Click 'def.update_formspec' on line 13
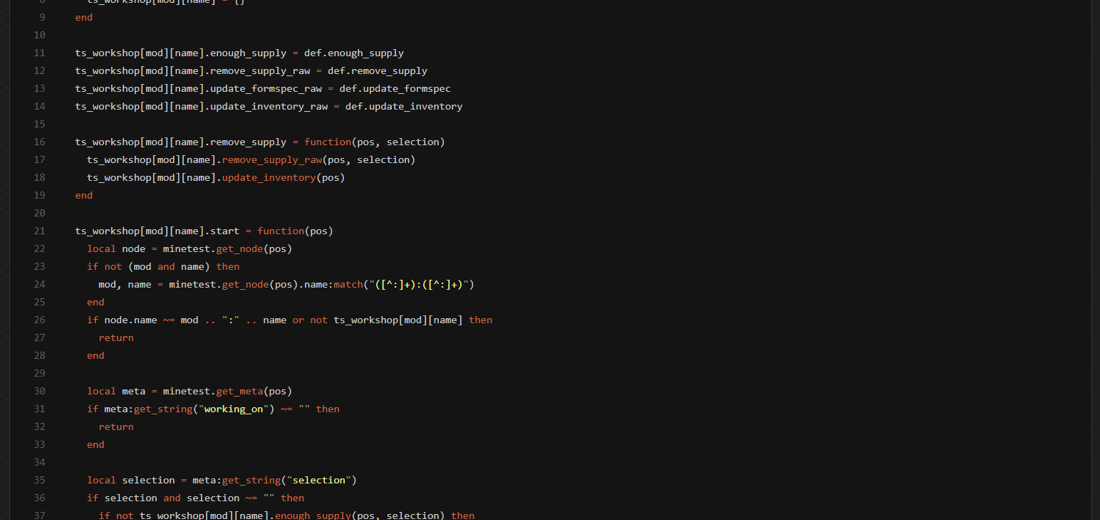Screen dimensions: 1100x520 [x=395, y=88]
